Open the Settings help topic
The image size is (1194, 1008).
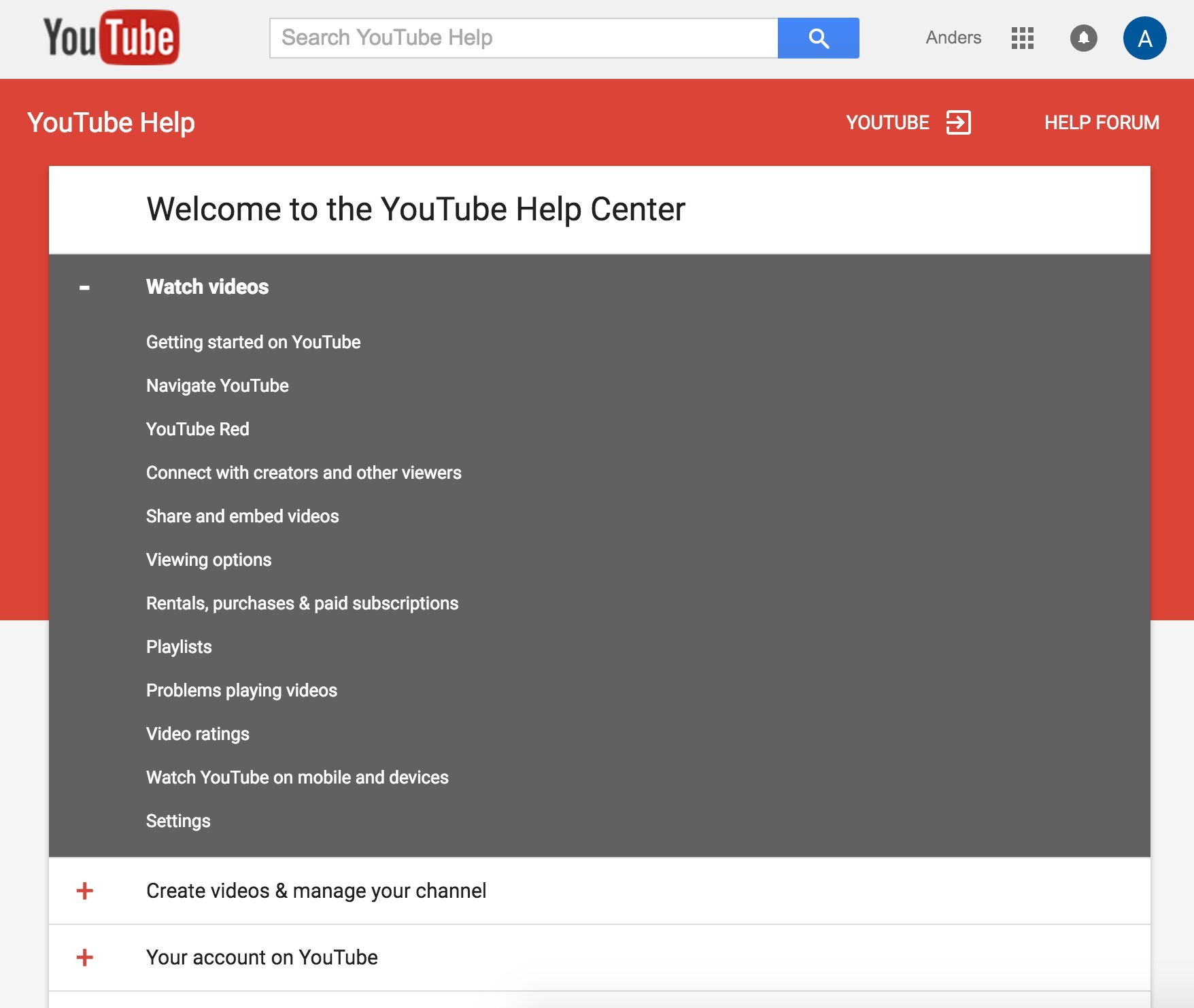(x=178, y=821)
